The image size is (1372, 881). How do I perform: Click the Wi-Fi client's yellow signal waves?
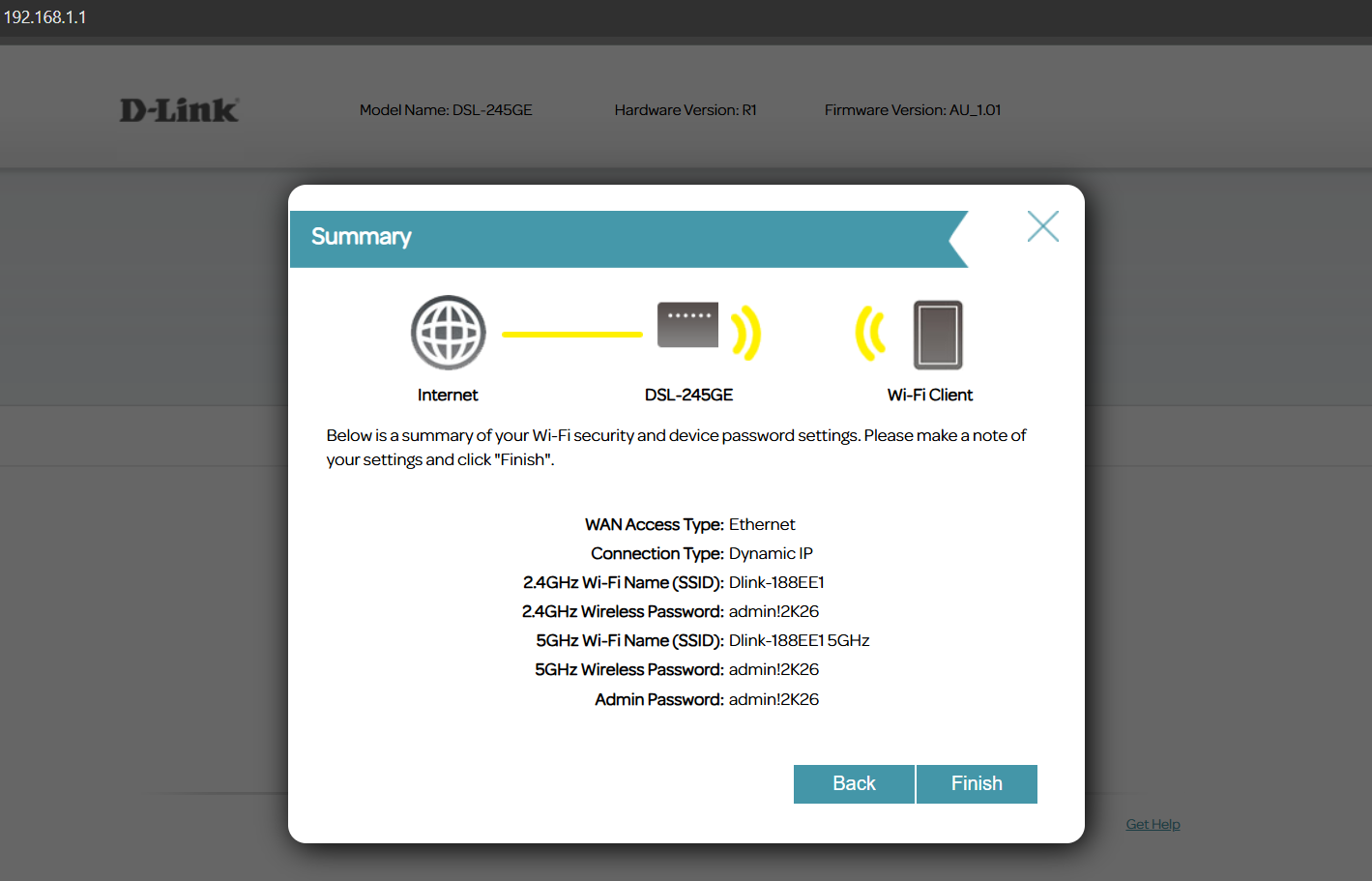coord(870,334)
